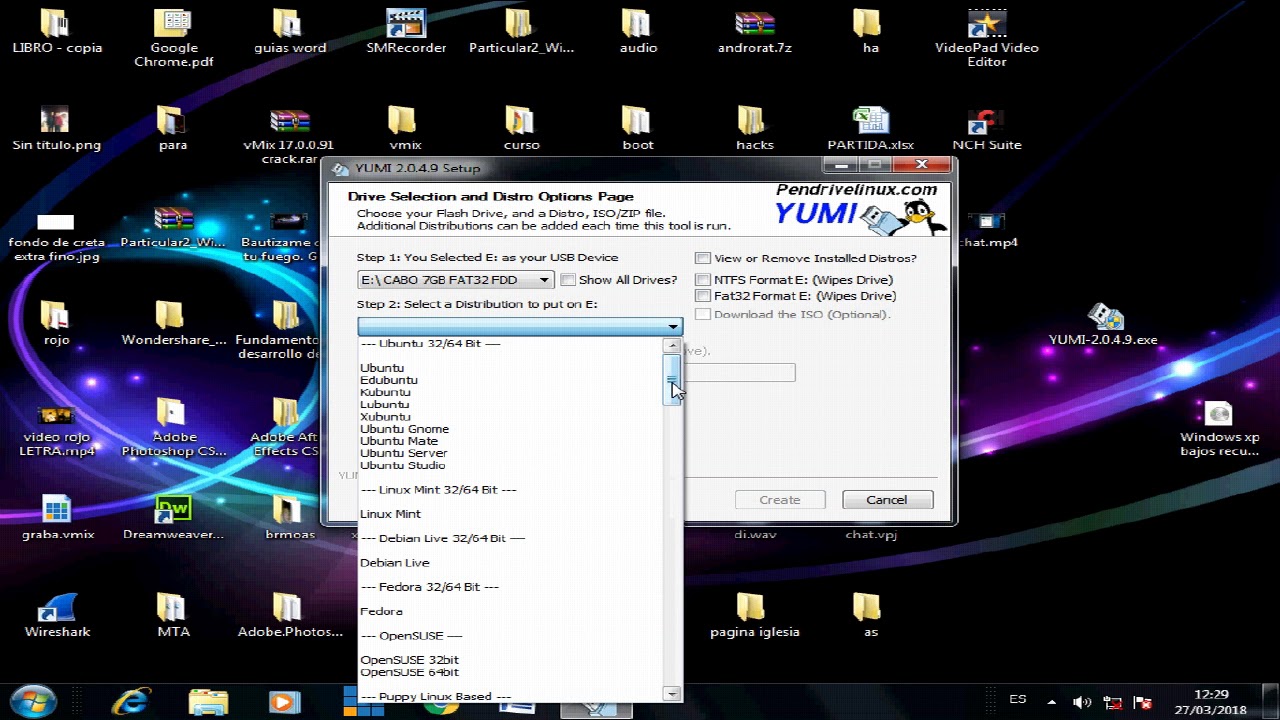
Task: Click the distro list scroll-down arrow
Action: [x=672, y=693]
